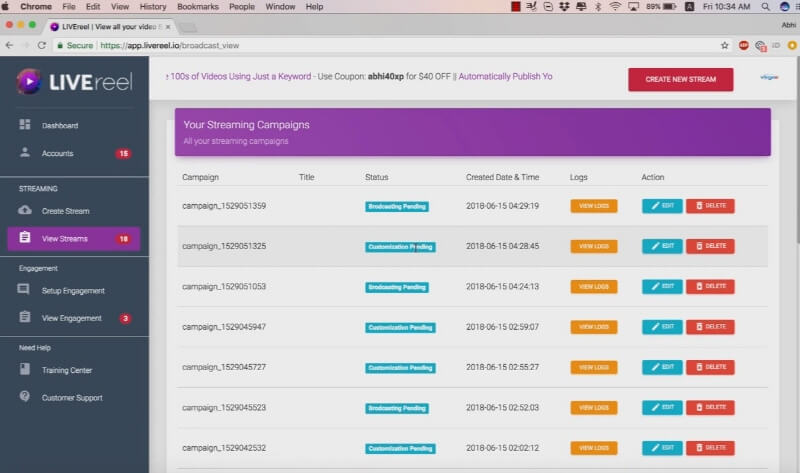This screenshot has width=800, height=473.
Task: Open the Wi-Fi menu bar icon
Action: pyautogui.click(x=615, y=7)
